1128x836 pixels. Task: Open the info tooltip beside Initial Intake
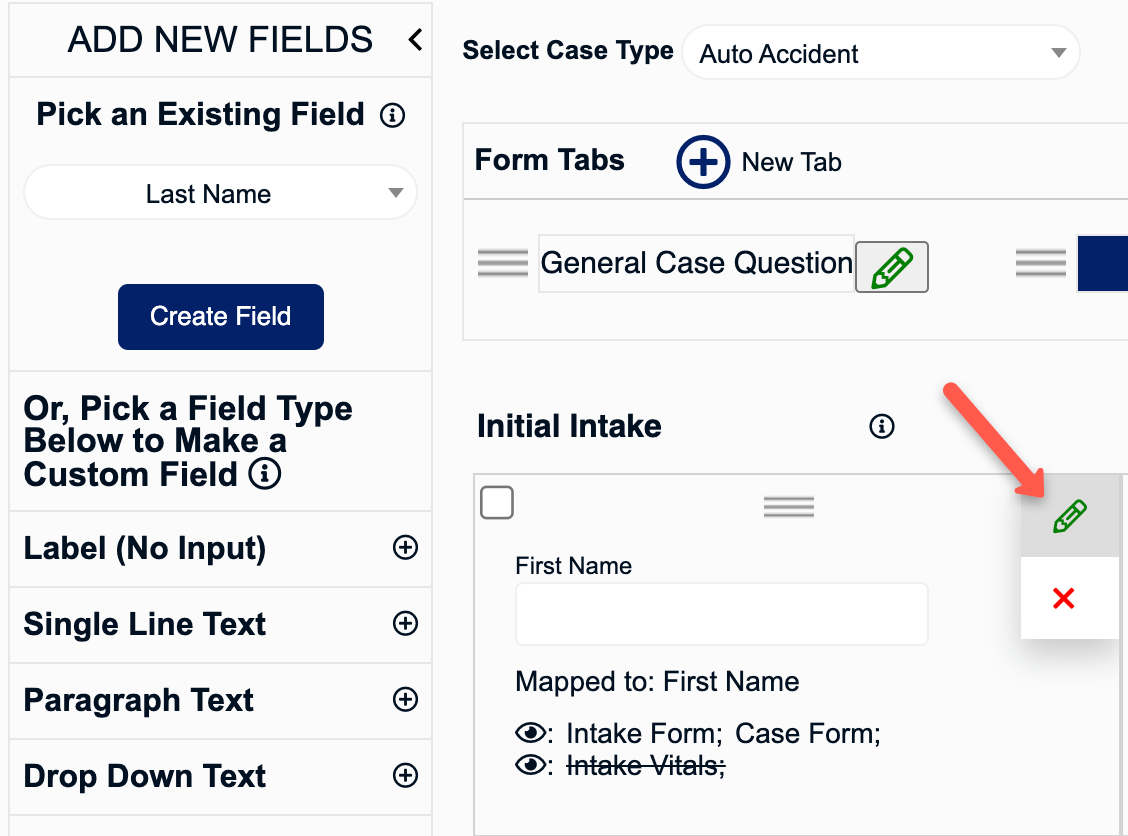tap(881, 426)
